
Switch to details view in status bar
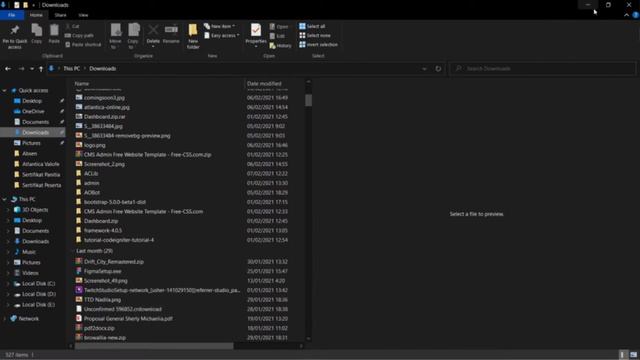[622, 355]
